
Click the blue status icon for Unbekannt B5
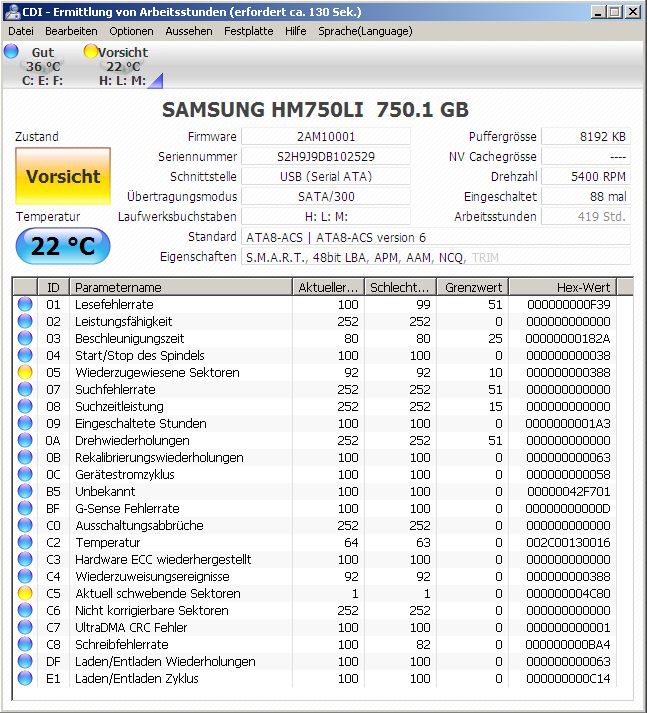25,491
